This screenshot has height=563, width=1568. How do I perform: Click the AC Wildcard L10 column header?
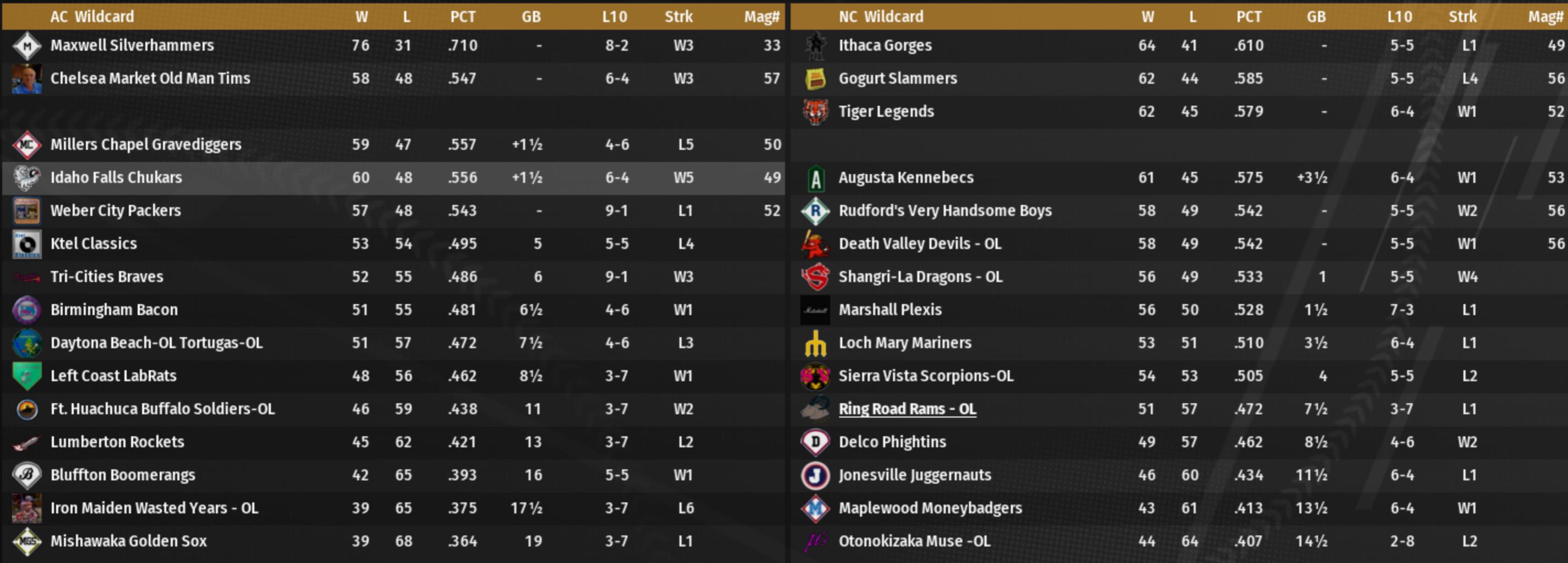tap(614, 17)
